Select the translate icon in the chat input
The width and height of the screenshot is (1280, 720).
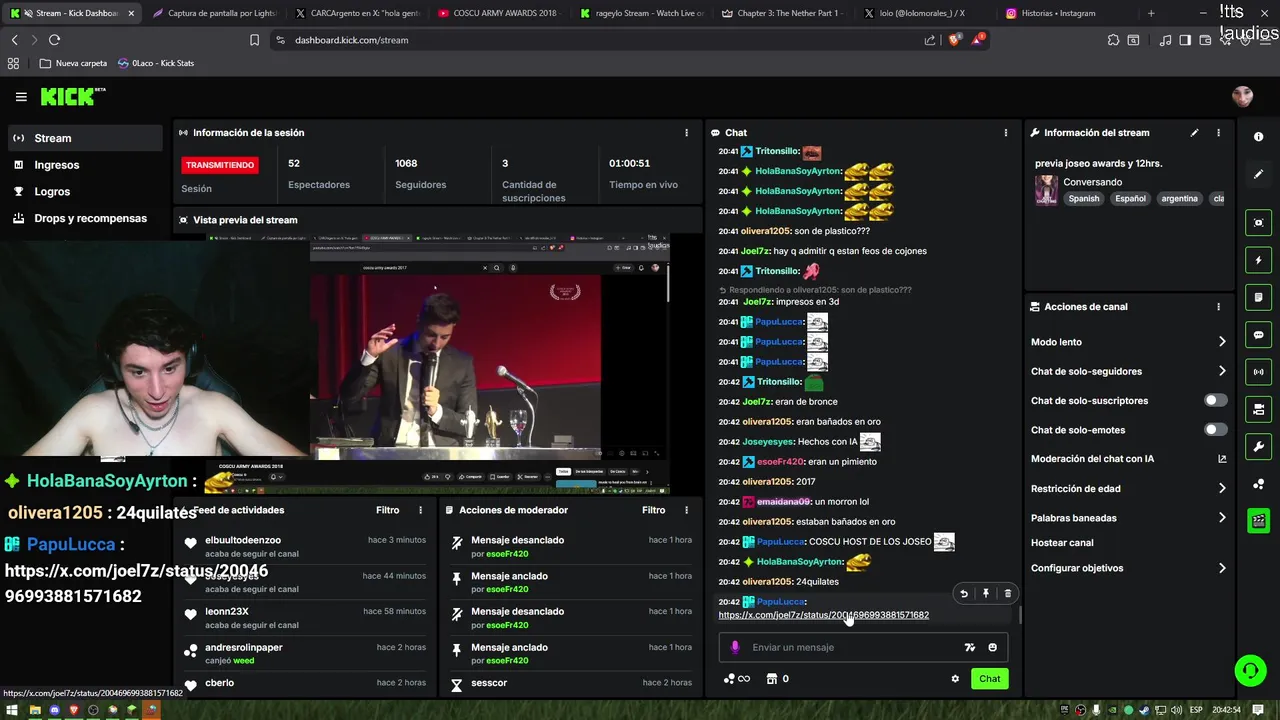tap(969, 647)
